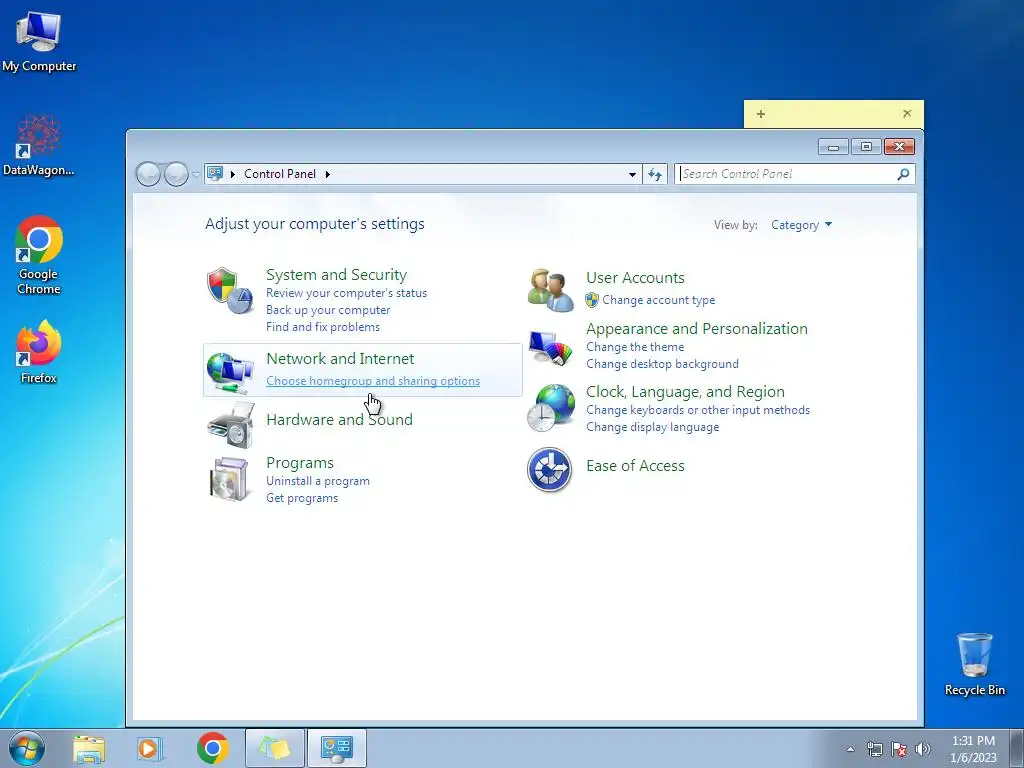The image size is (1024, 768).
Task: Click Appearance and Personalization monitor icon
Action: pyautogui.click(x=550, y=347)
